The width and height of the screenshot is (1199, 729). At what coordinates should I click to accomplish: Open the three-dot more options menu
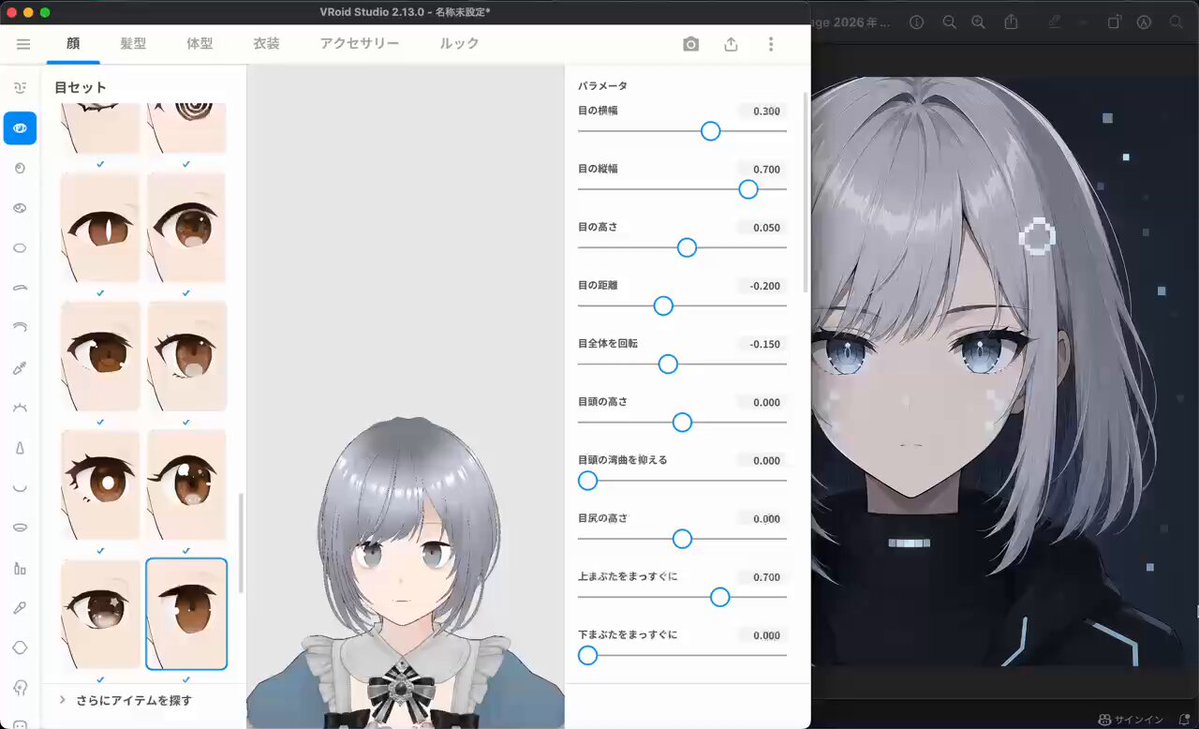pyautogui.click(x=771, y=44)
